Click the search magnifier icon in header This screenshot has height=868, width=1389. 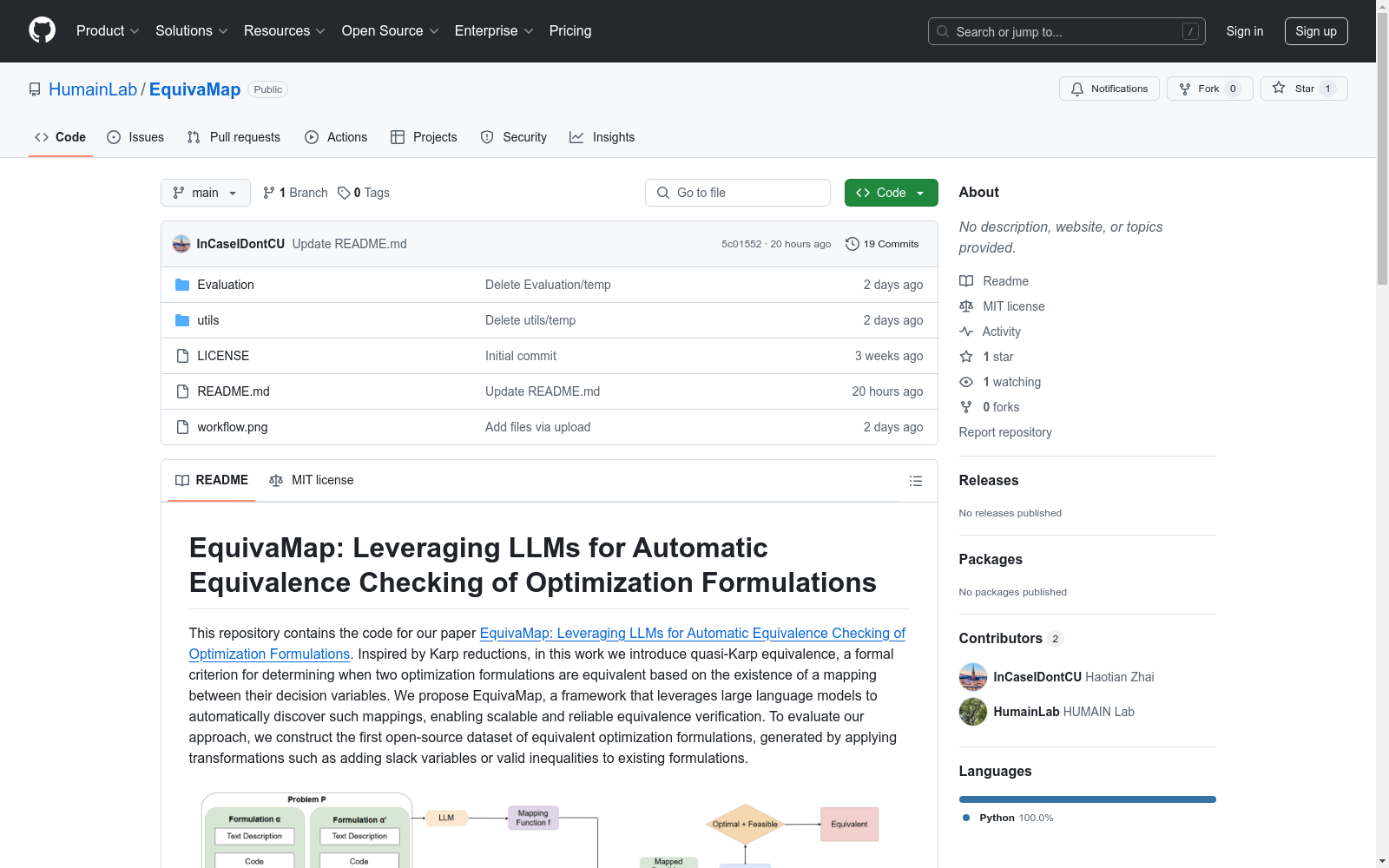point(943,31)
